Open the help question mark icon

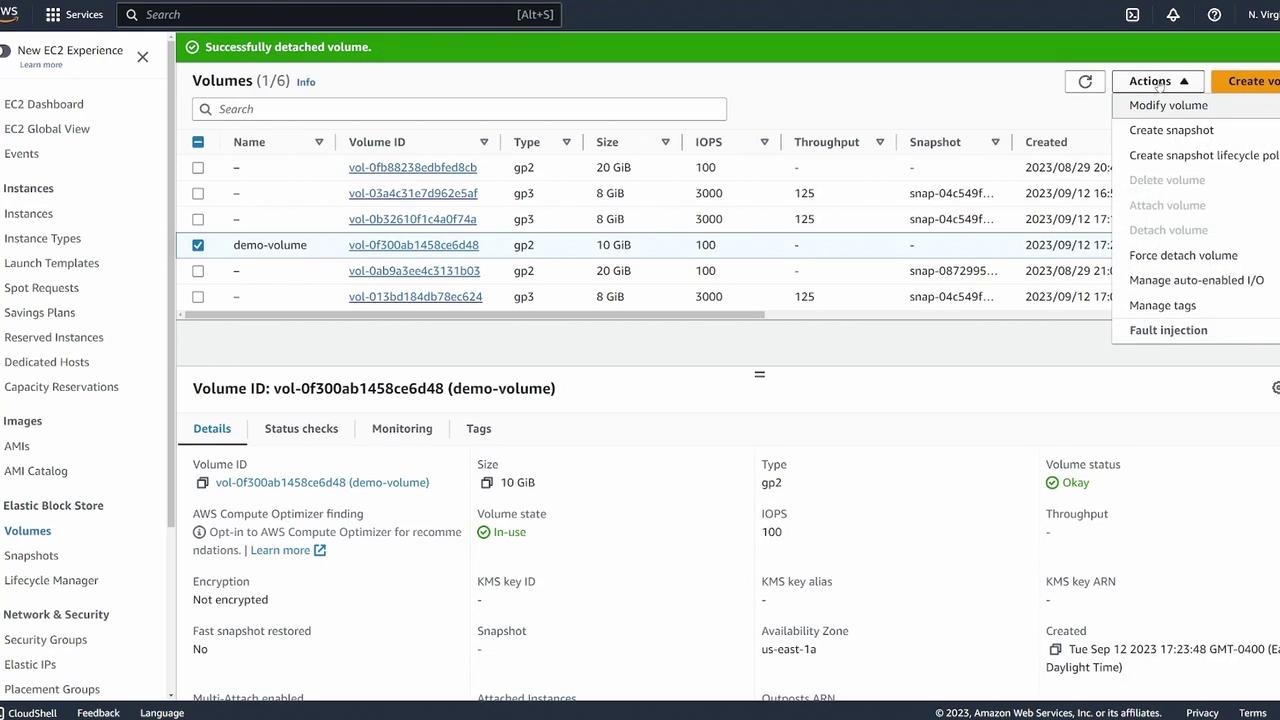[1214, 15]
